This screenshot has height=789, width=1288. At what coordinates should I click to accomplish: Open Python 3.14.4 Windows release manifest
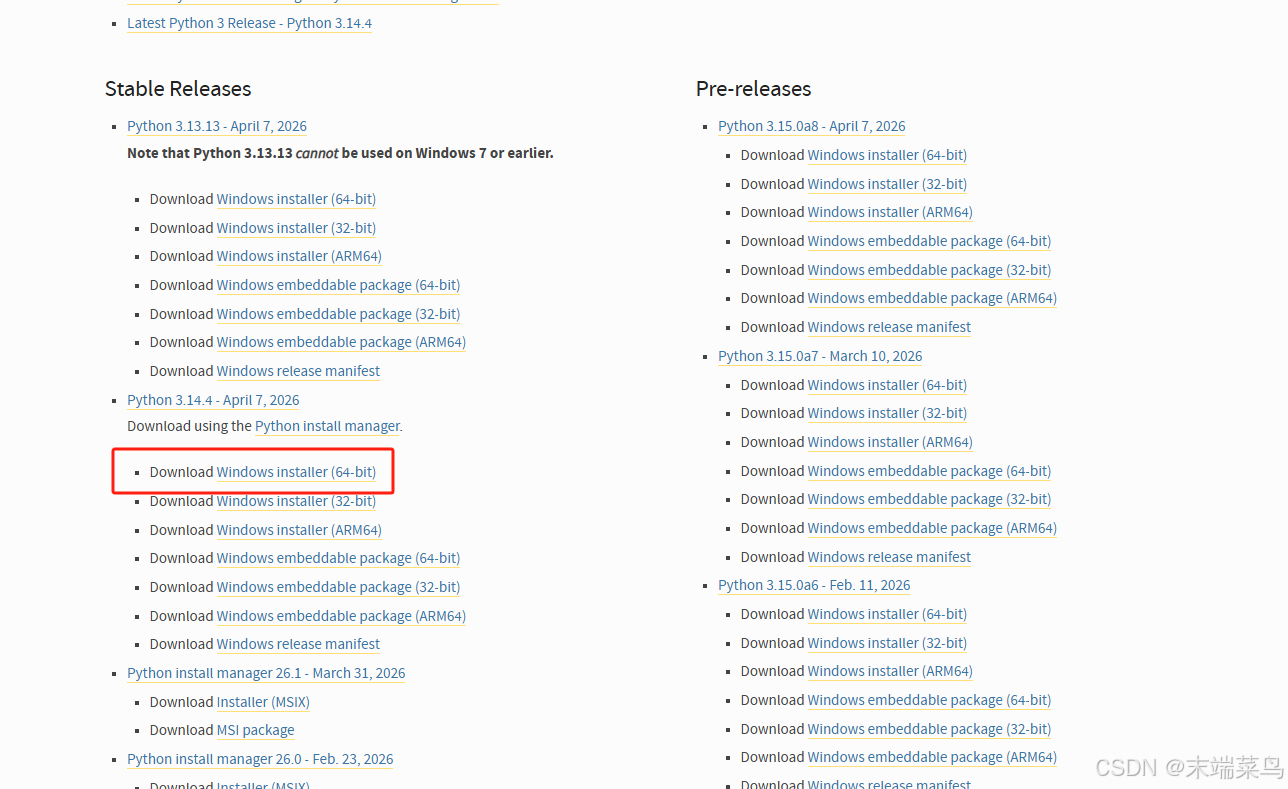pos(298,644)
